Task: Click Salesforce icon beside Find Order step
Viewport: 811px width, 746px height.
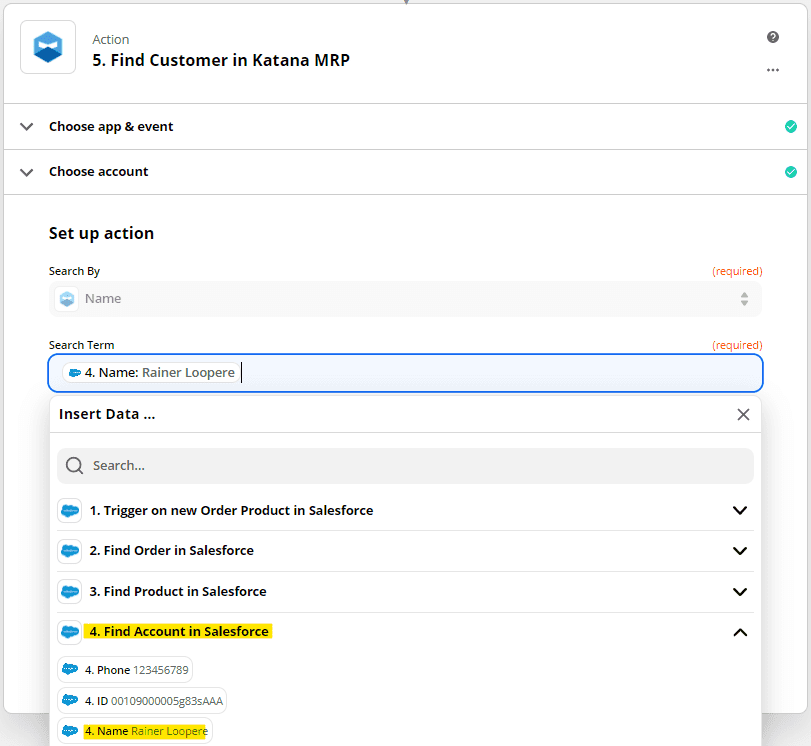Action: (70, 551)
